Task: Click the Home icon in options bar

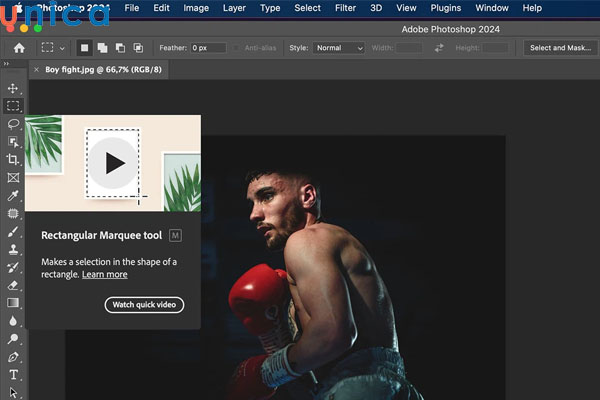Action: (19, 47)
